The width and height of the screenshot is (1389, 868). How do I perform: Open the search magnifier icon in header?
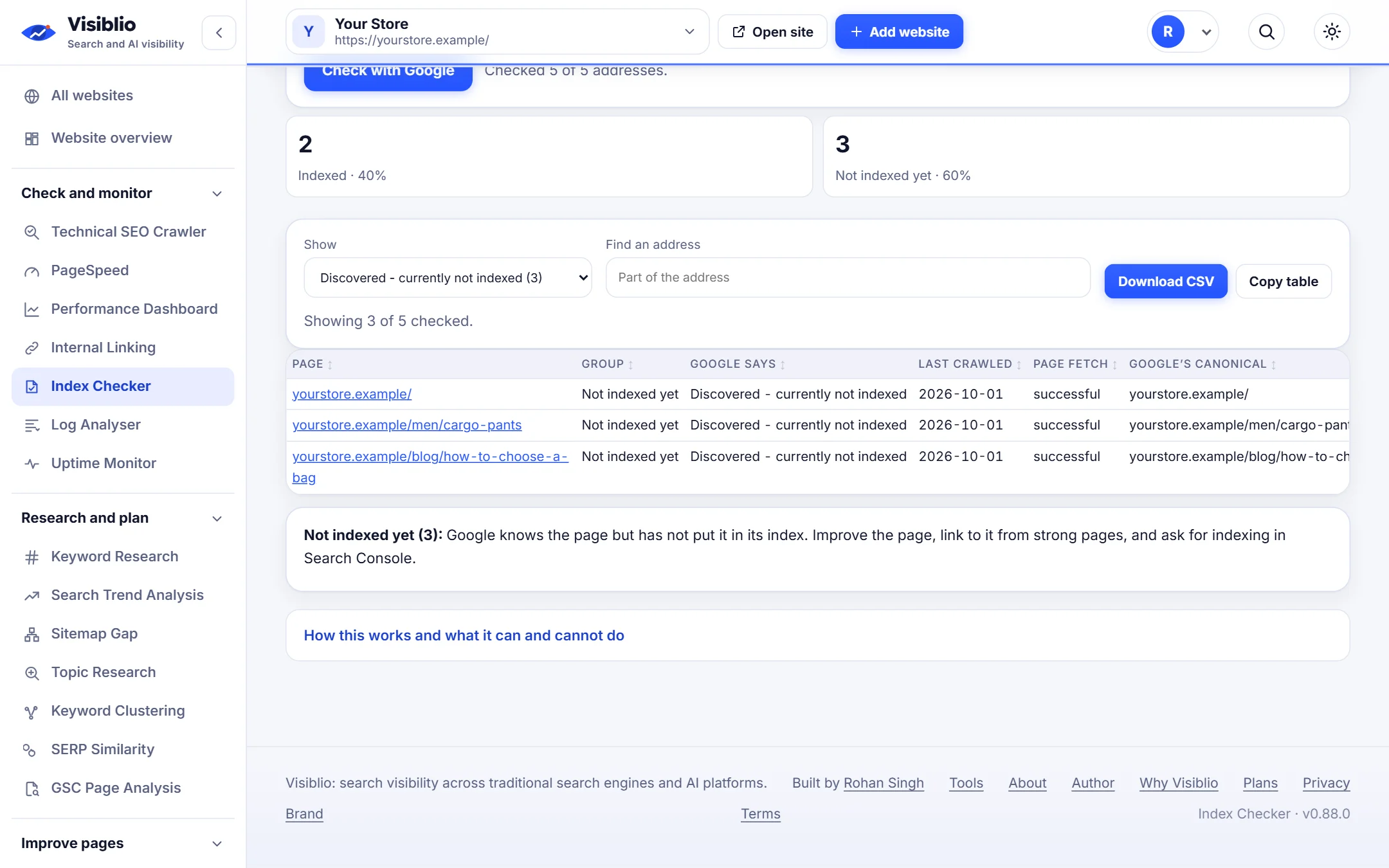click(x=1266, y=32)
